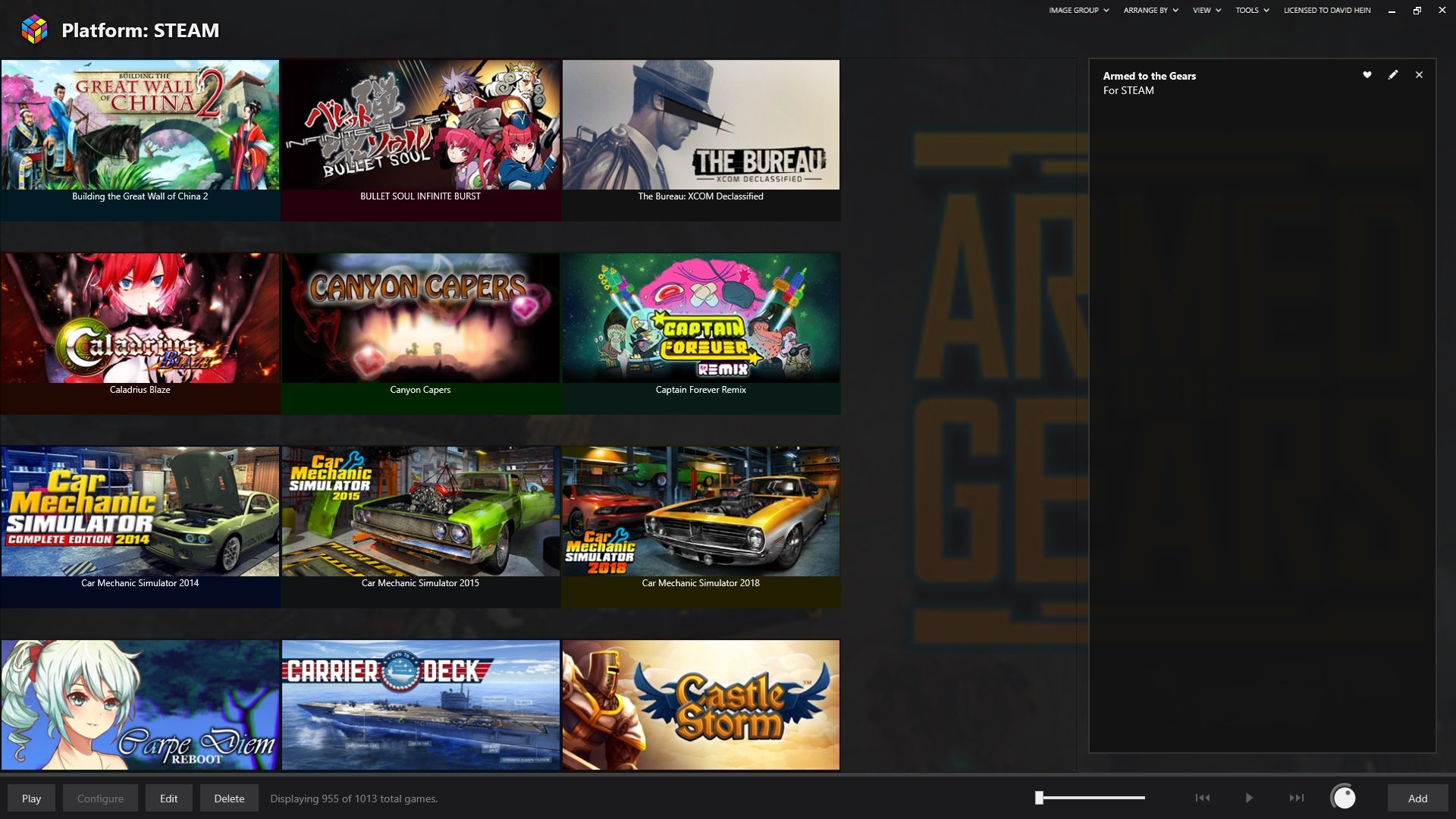Select the Canyon Capers game thumbnail
Screen dimensions: 1456x819
[421, 318]
